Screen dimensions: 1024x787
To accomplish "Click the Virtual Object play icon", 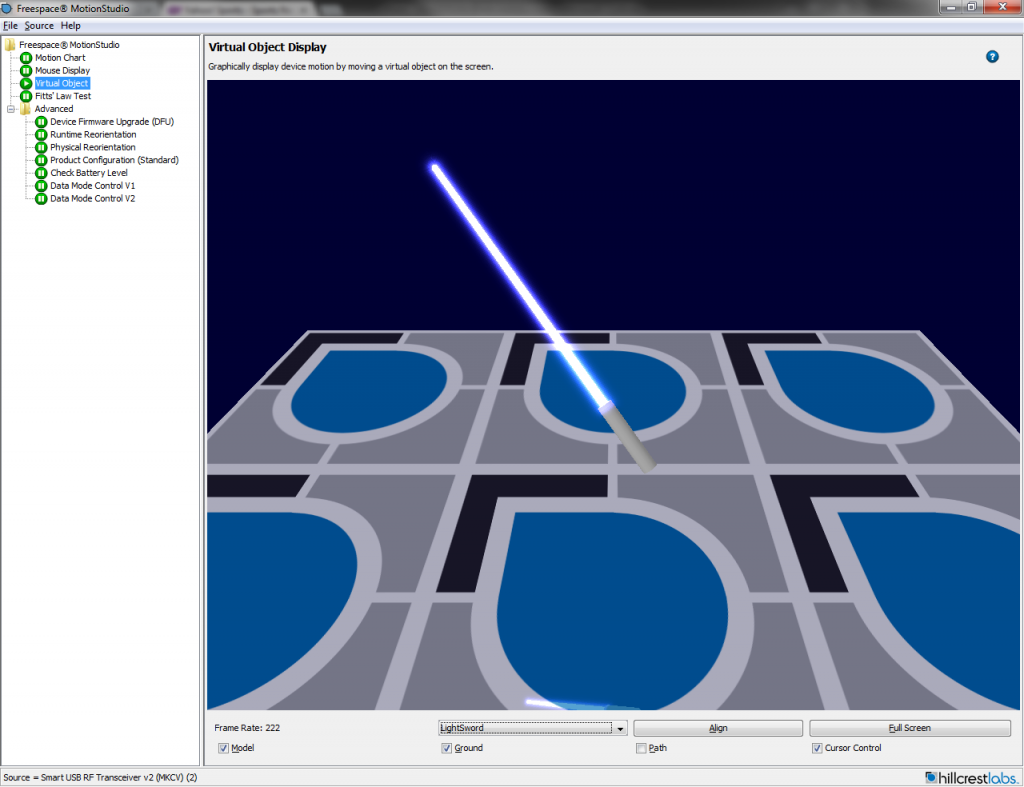I will (x=26, y=83).
